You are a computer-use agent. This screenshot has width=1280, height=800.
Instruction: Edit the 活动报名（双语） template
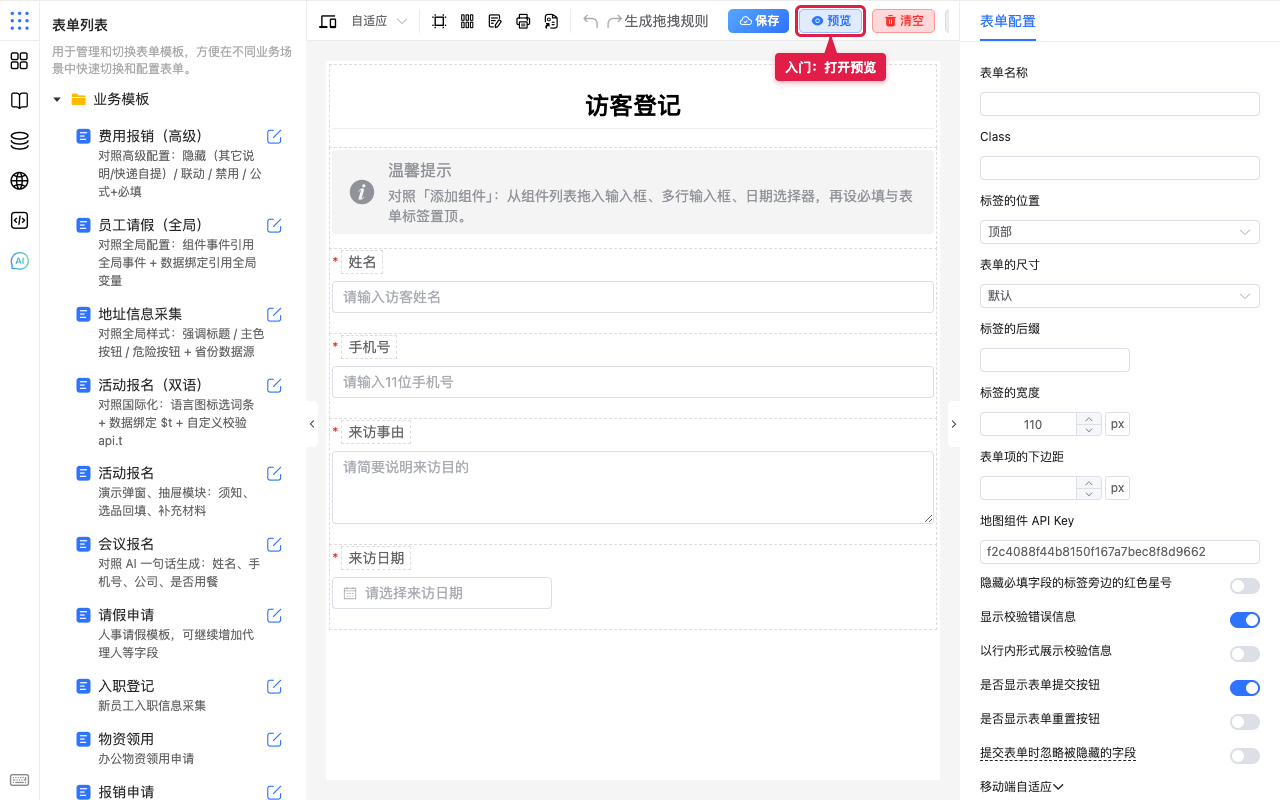[274, 386]
